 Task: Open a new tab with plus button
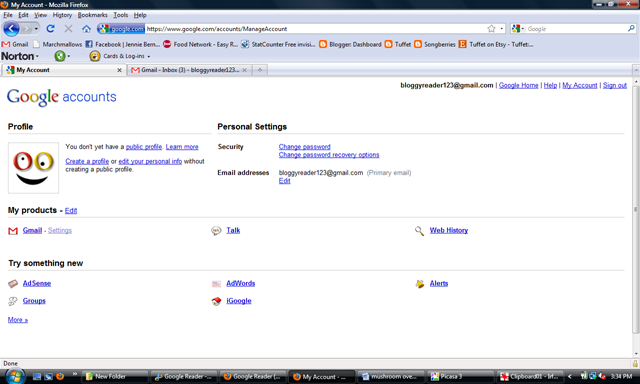point(260,70)
